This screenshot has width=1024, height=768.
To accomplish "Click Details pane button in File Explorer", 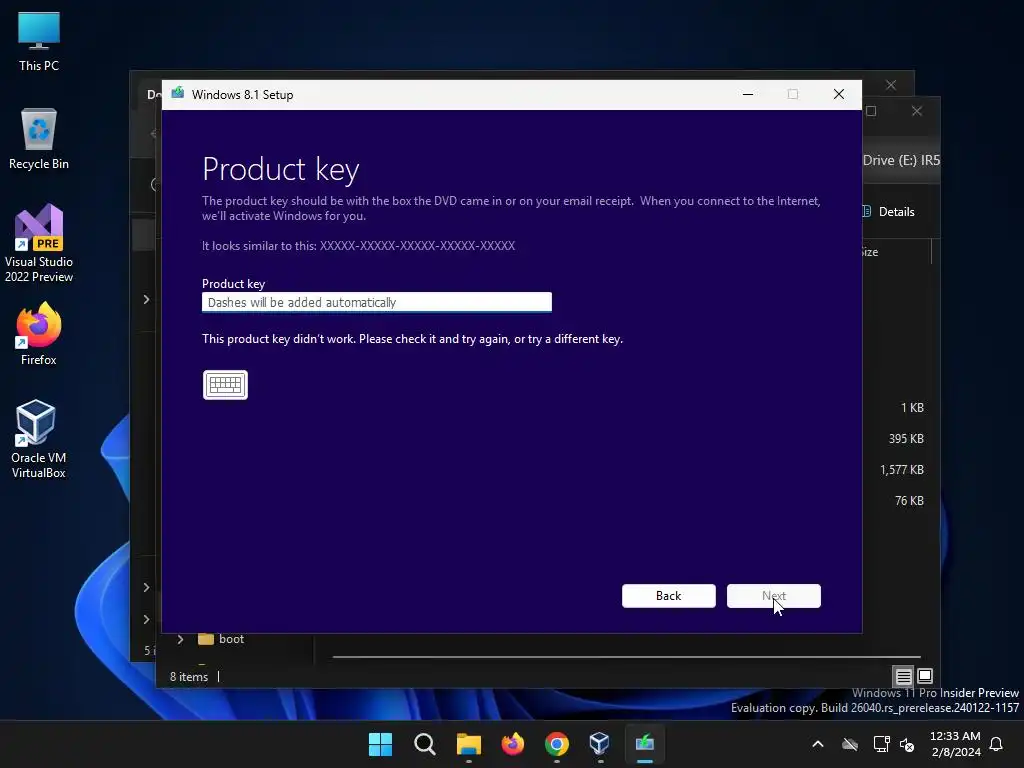I will pyautogui.click(x=890, y=212).
